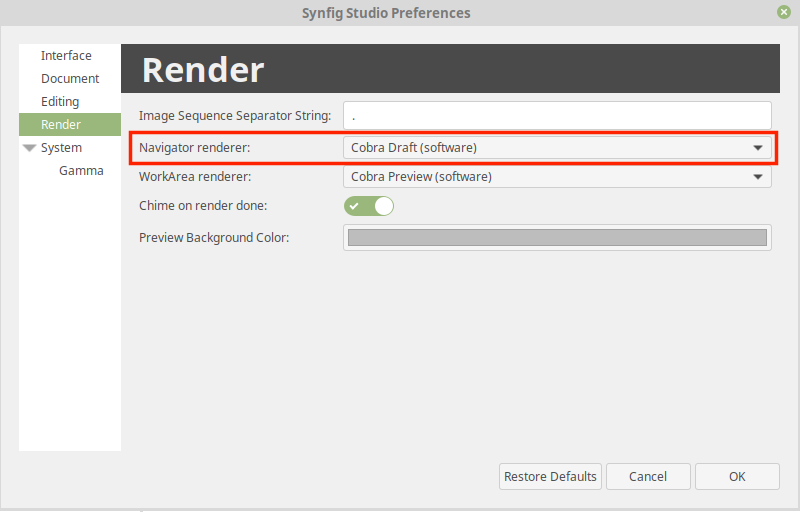Click the Image Sequence Separator String field

(557, 116)
